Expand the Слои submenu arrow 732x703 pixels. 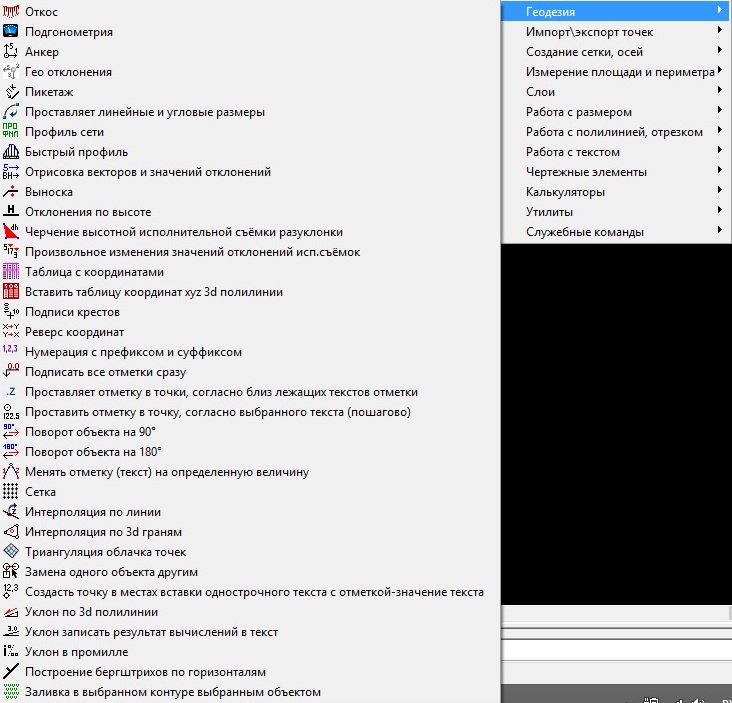click(719, 92)
